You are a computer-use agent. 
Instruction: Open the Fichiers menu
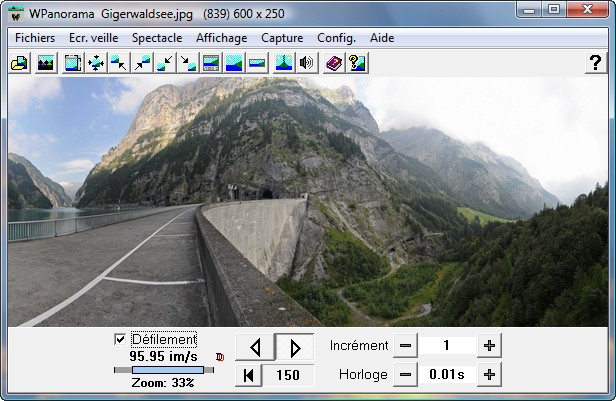[x=35, y=38]
